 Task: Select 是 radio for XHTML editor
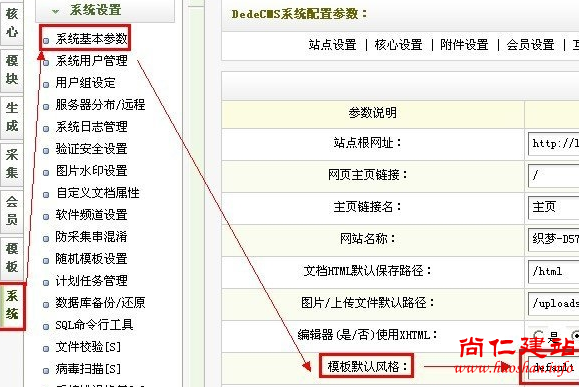pyautogui.click(x=538, y=335)
